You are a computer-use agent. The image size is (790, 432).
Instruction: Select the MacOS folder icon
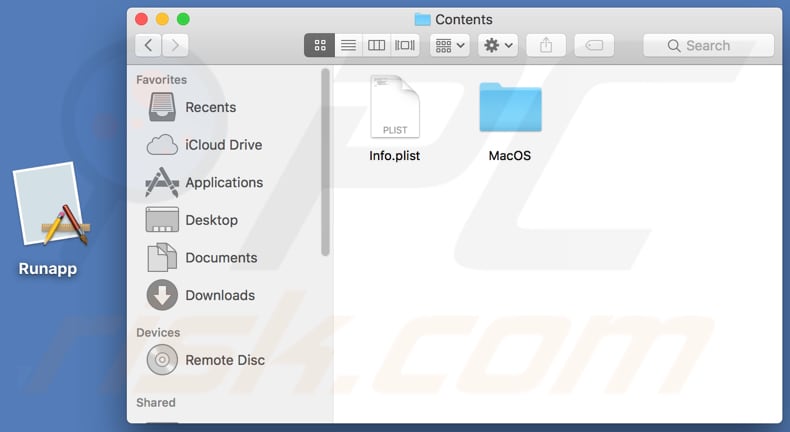[510, 107]
